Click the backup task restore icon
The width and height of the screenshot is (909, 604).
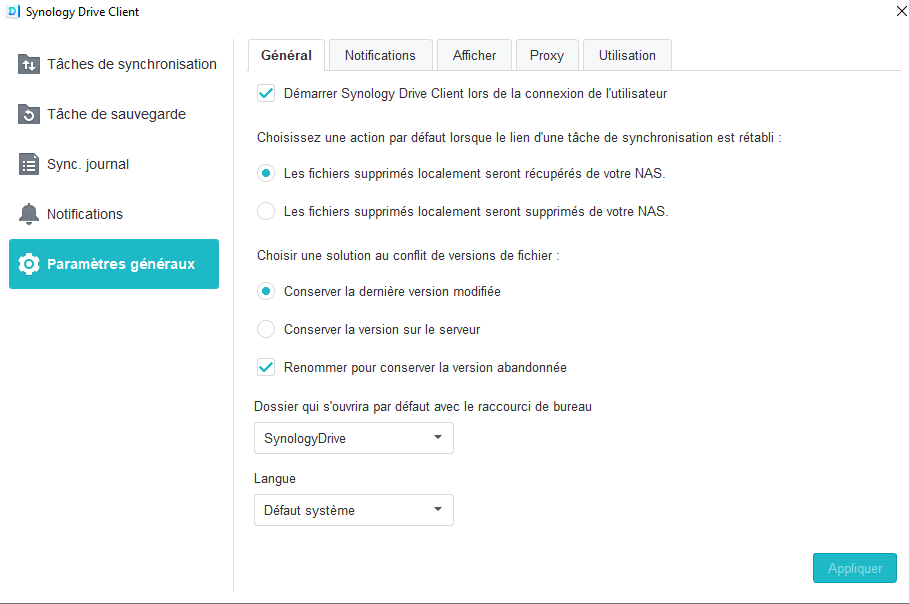tap(28, 114)
